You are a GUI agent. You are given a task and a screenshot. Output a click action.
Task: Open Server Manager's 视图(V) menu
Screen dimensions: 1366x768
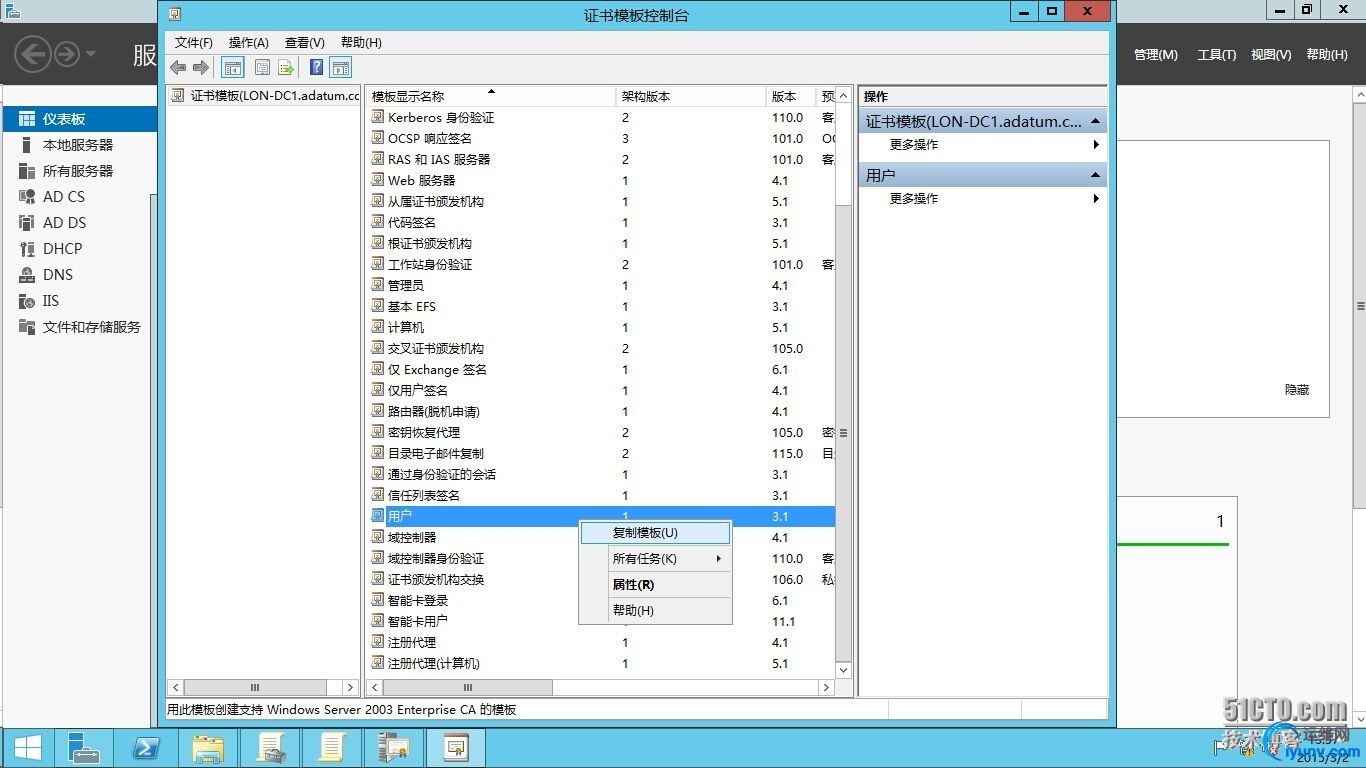coord(1271,55)
